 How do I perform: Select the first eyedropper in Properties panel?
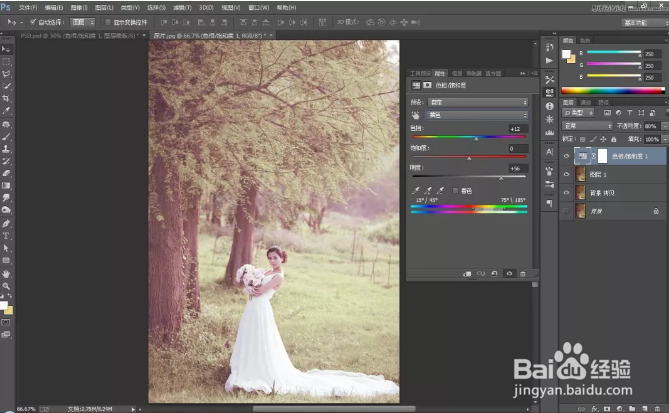coord(416,190)
